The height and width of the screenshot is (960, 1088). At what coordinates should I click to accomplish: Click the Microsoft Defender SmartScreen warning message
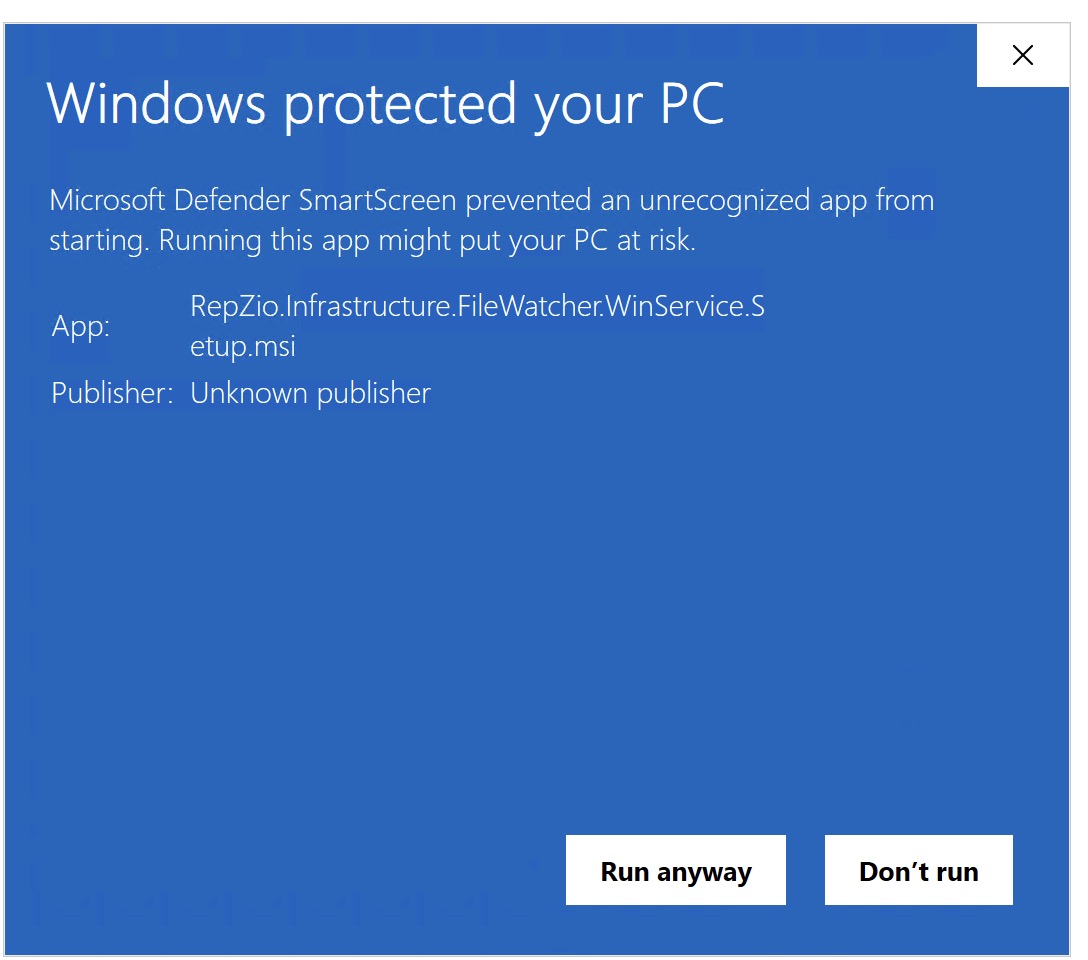click(491, 220)
